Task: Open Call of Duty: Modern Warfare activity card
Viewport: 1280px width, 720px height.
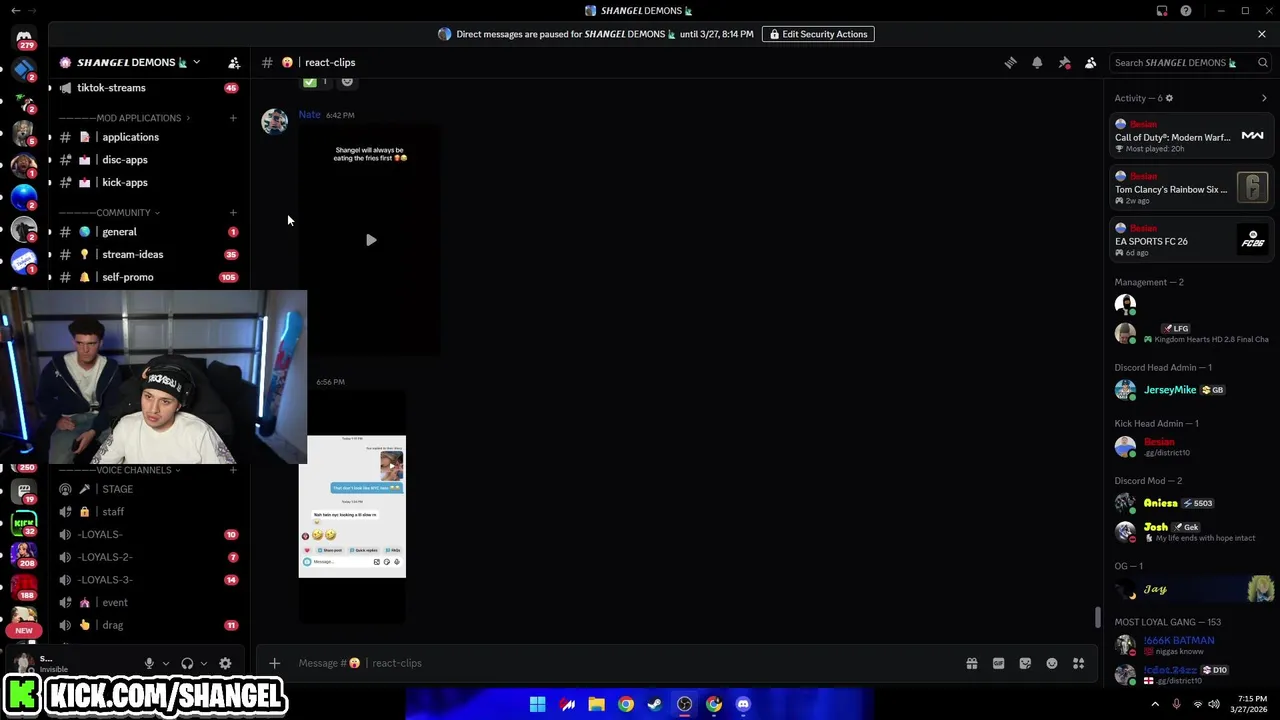Action: (x=1191, y=136)
